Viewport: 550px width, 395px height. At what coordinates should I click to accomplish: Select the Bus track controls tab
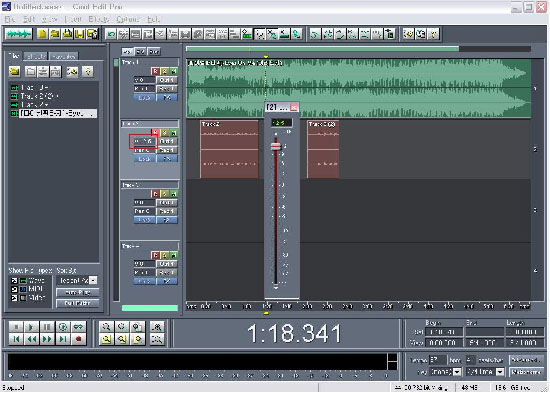[x=154, y=52]
